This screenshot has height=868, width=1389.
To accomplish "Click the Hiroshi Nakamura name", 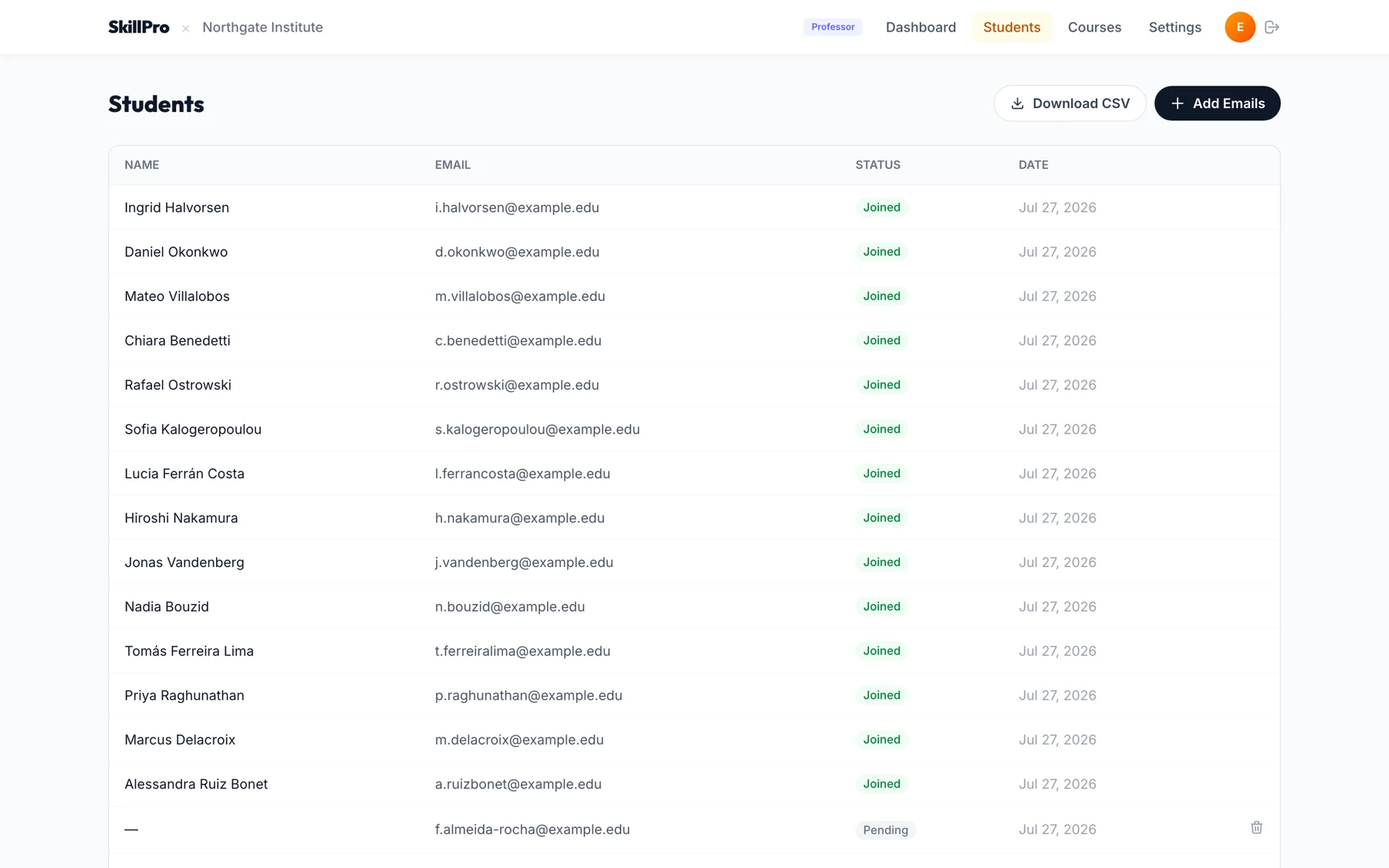I will coord(181,518).
